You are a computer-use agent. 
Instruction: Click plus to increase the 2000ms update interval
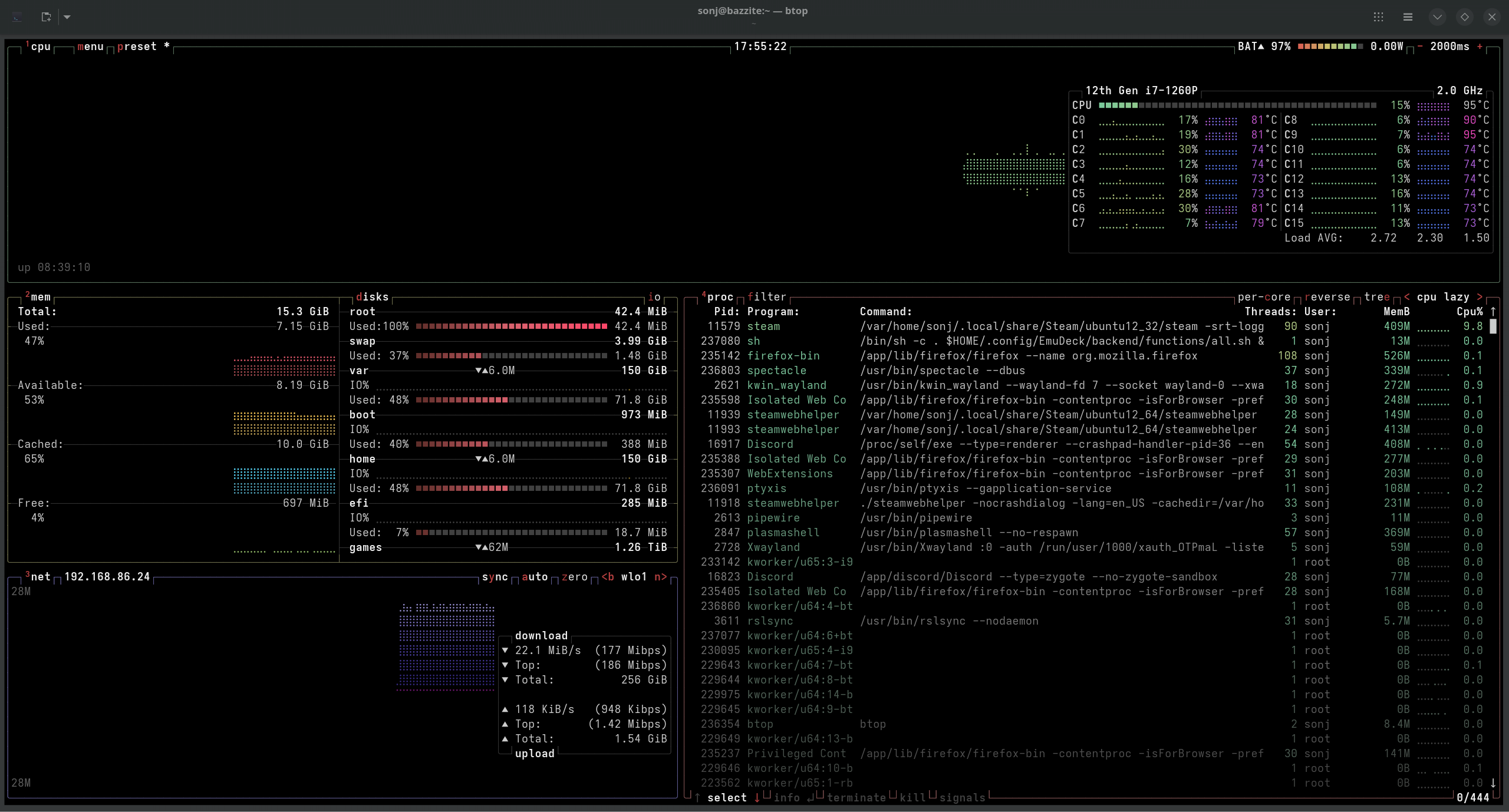(x=1481, y=46)
